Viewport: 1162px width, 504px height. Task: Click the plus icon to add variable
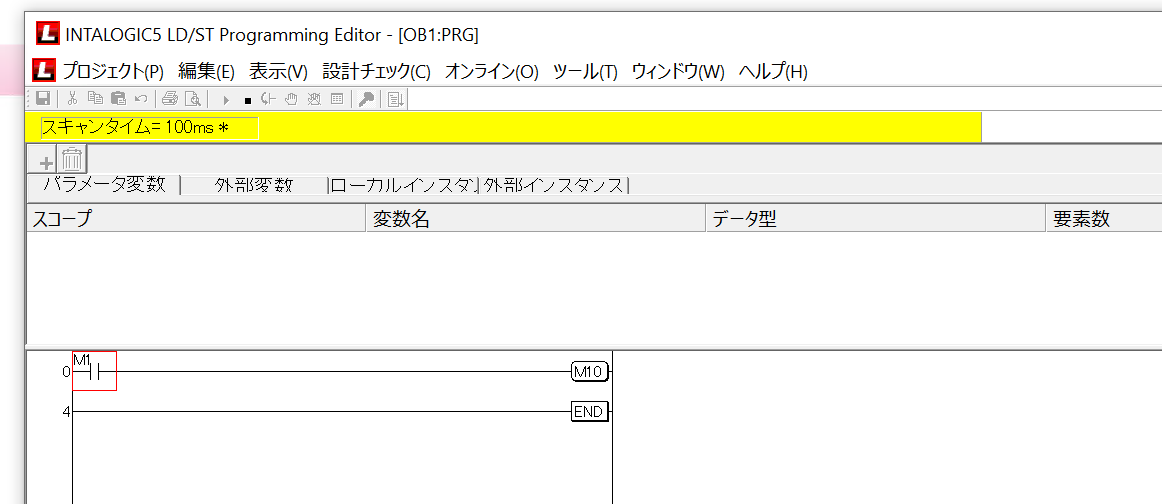[x=45, y=160]
